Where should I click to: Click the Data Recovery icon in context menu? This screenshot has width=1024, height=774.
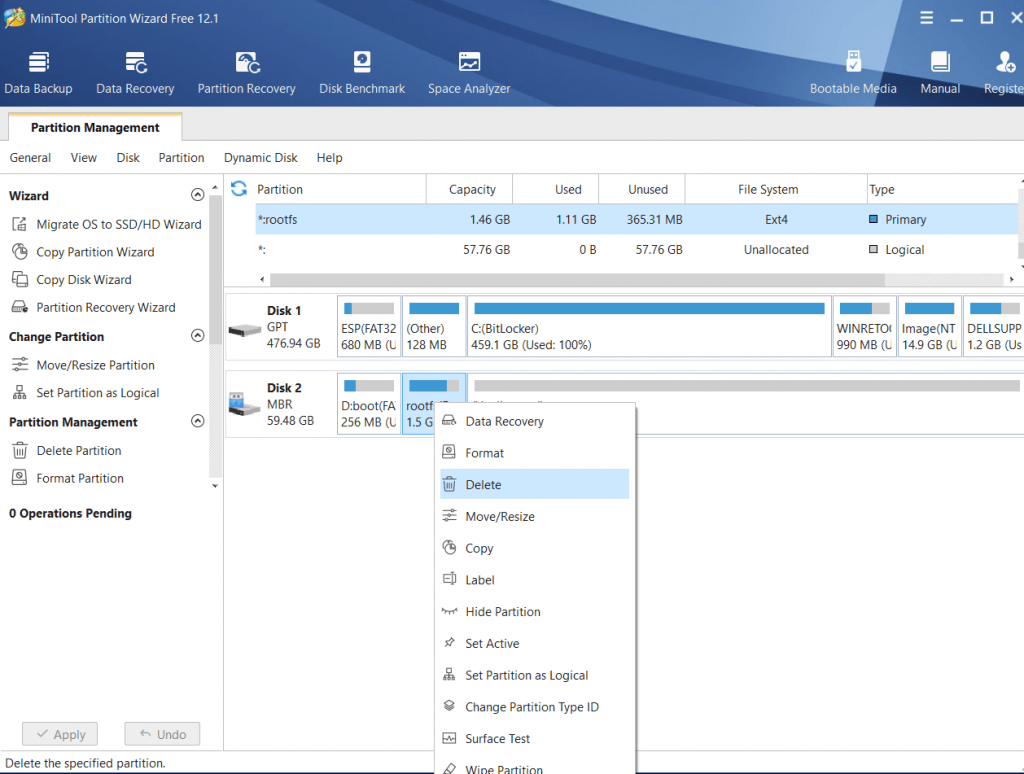point(449,421)
